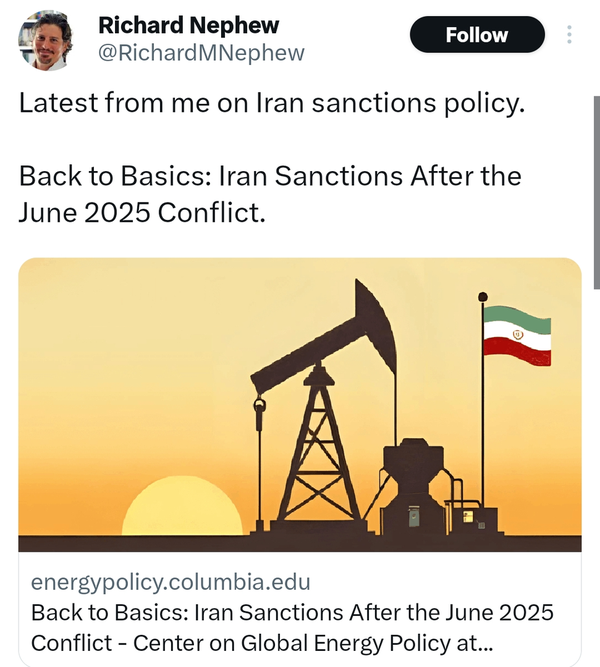The height and width of the screenshot is (667, 600).
Task: Open the "Back to Basics" card headline
Action: pyautogui.click(x=292, y=612)
